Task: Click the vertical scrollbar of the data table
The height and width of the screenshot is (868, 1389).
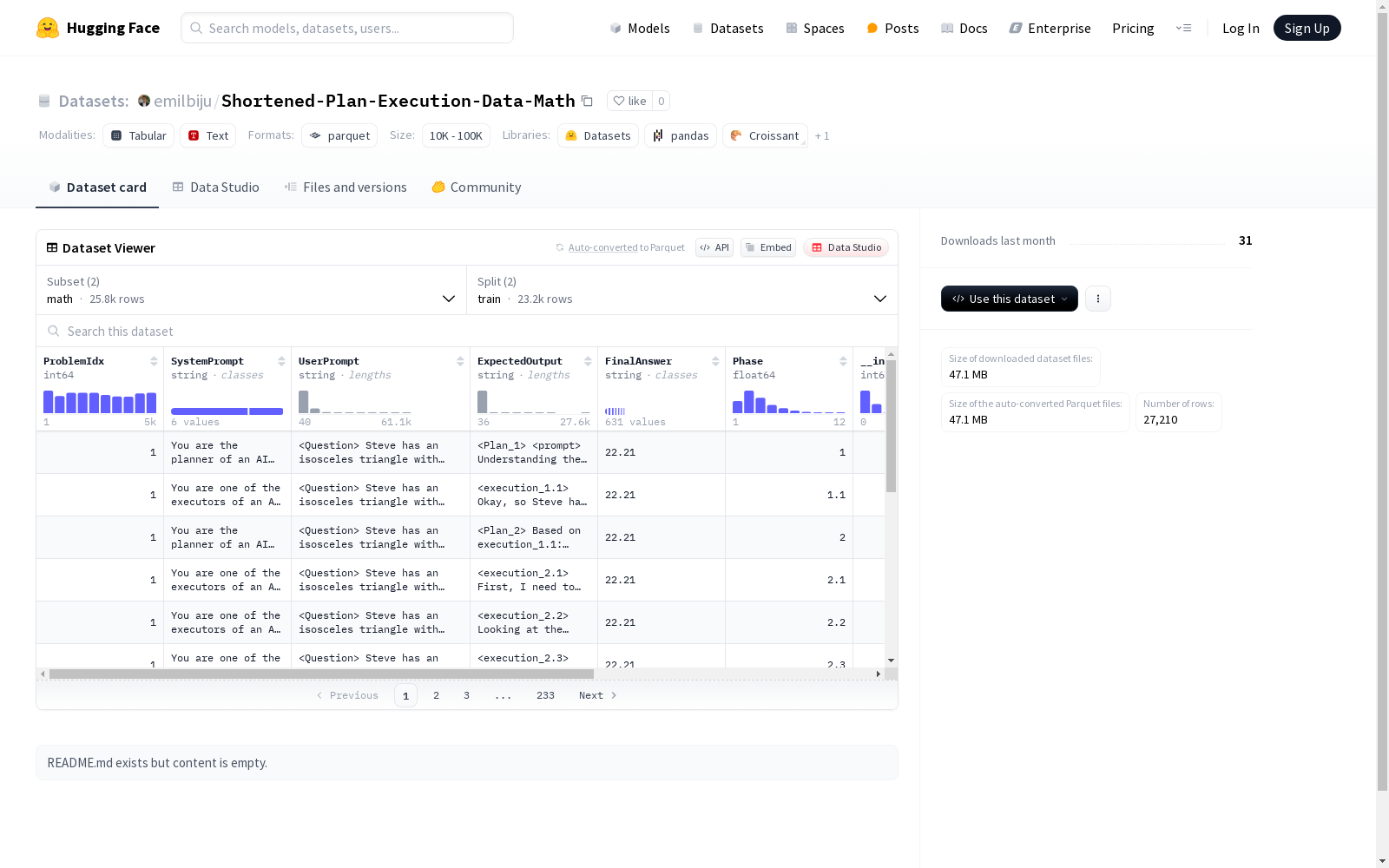Action: 891,425
